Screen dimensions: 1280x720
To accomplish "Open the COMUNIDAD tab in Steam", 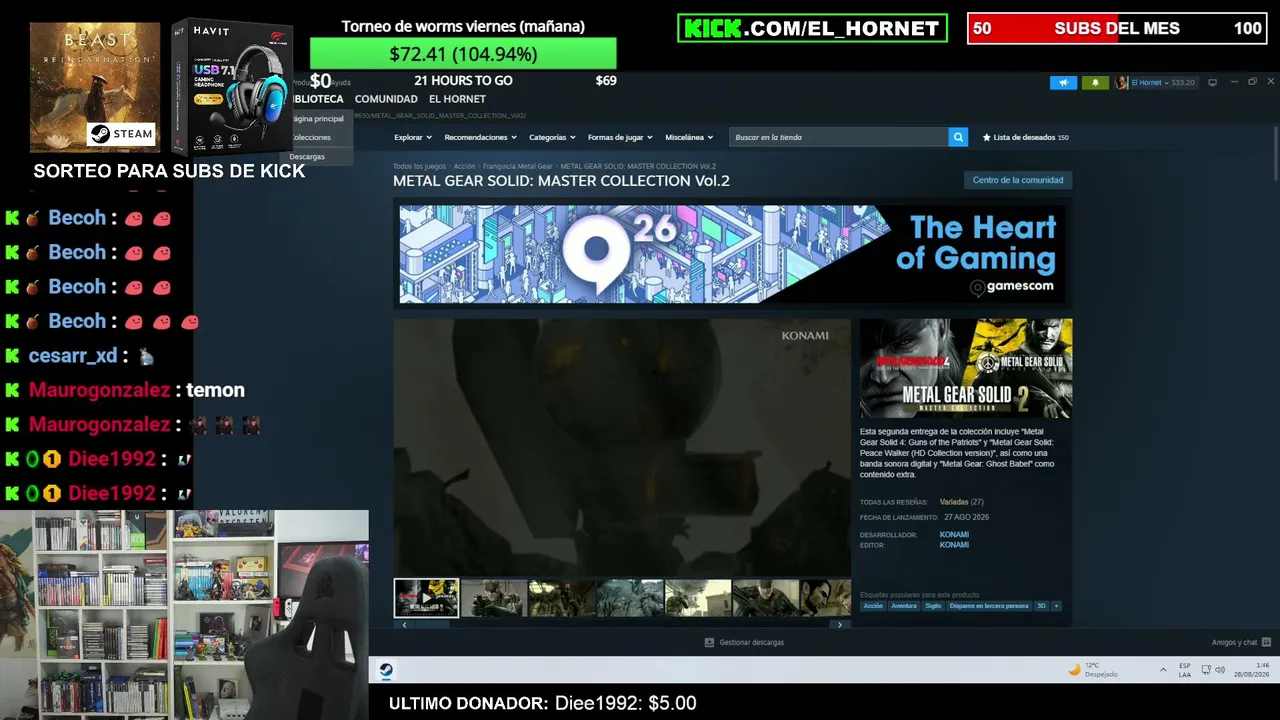I will coord(386,99).
